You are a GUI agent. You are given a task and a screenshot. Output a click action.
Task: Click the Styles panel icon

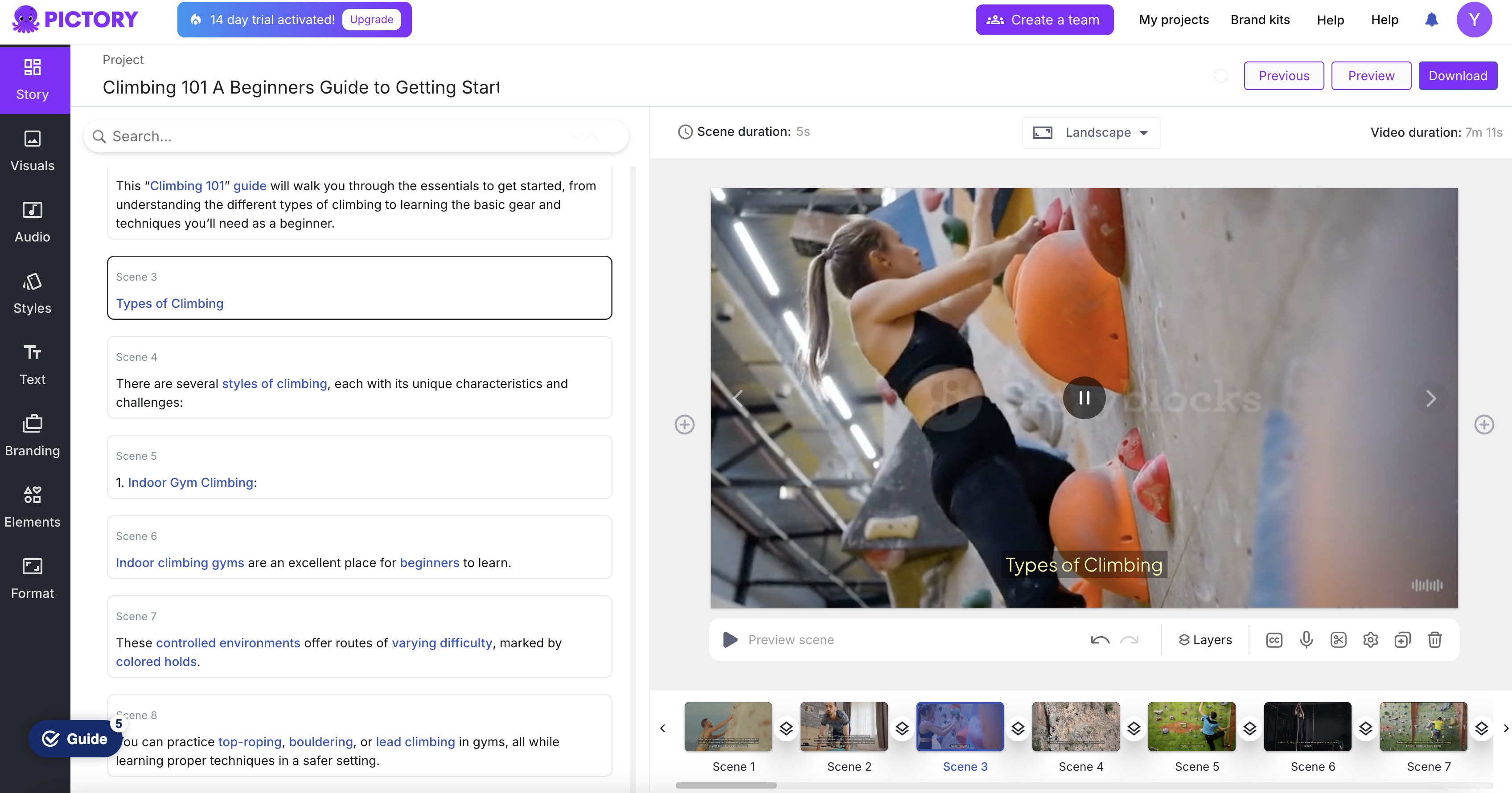32,294
